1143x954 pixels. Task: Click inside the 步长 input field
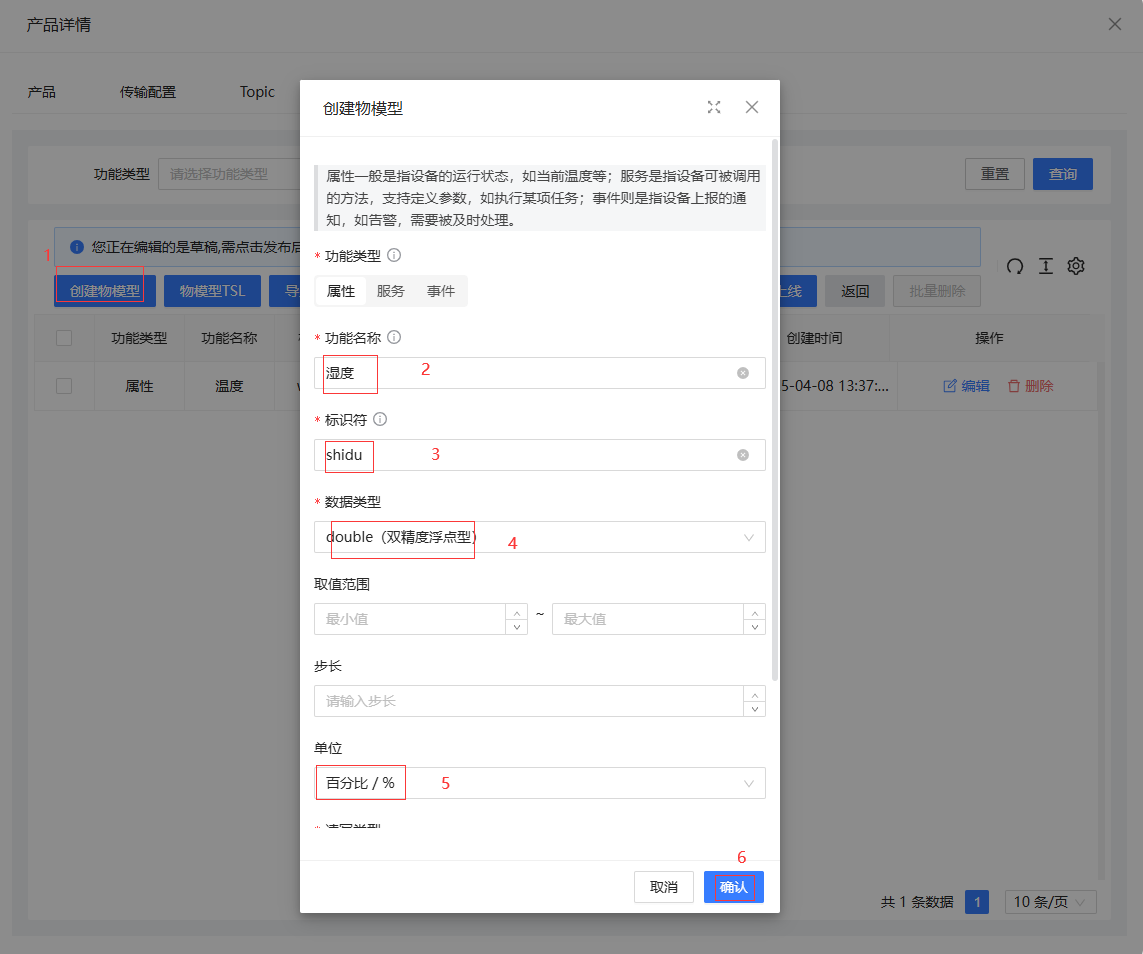click(x=528, y=701)
